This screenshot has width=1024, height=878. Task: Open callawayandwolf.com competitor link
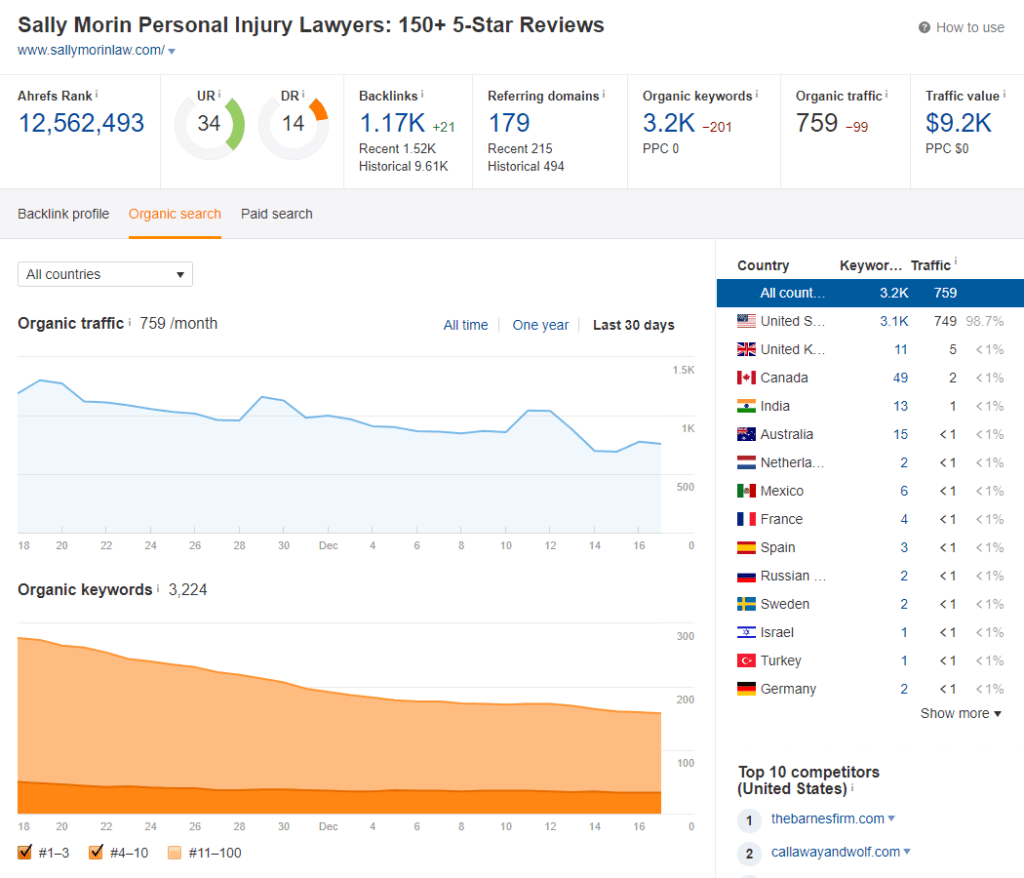[x=835, y=852]
